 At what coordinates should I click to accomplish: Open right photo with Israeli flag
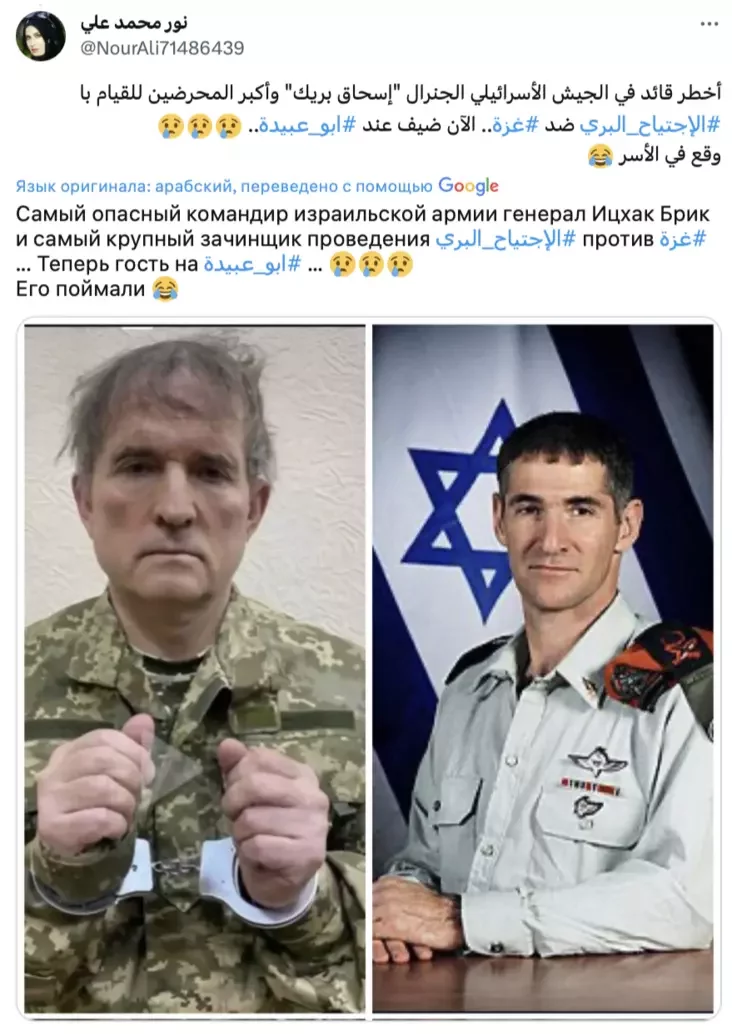click(543, 669)
